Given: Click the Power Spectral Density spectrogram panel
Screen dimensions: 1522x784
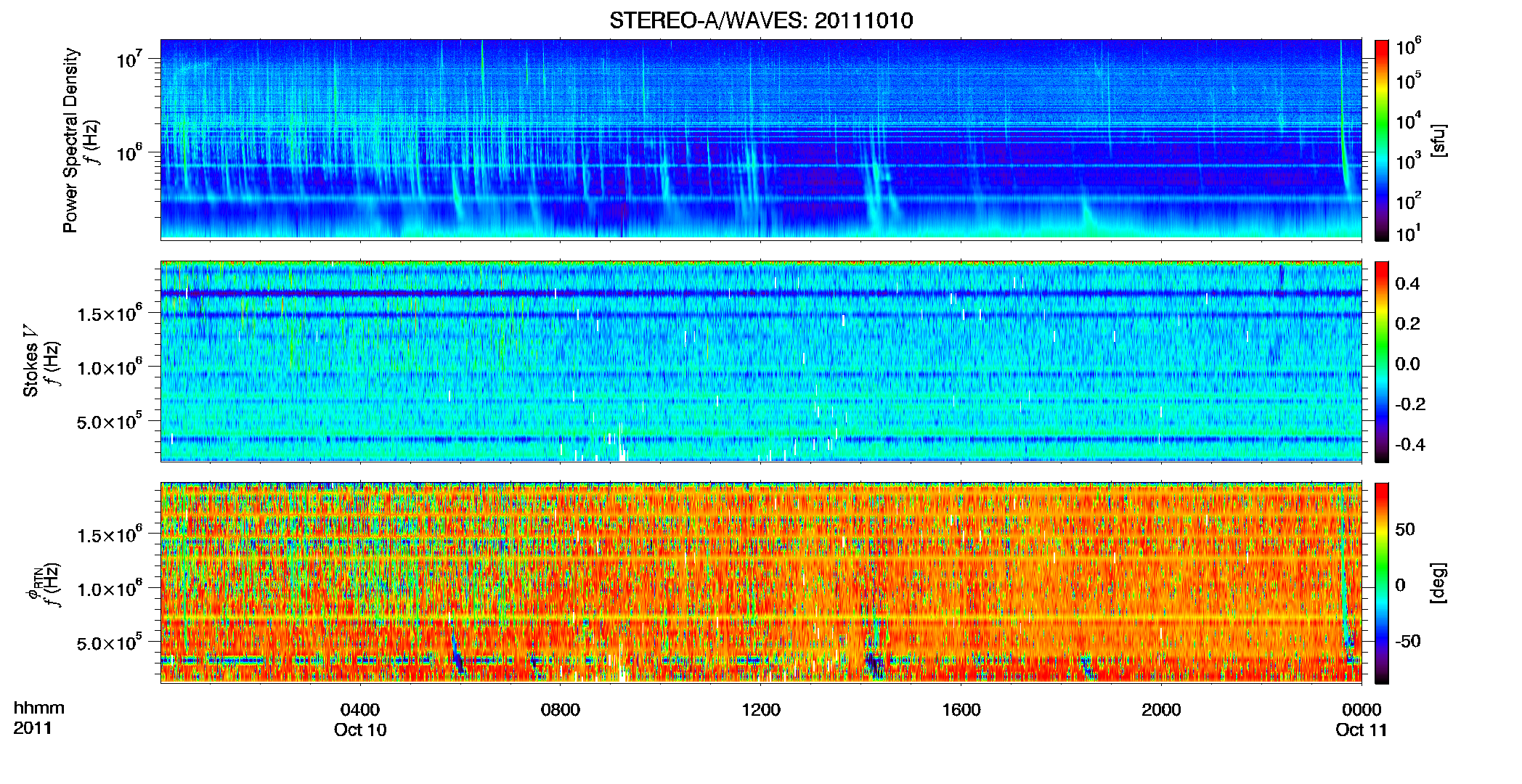Looking at the screenshot, I should 761,139.
